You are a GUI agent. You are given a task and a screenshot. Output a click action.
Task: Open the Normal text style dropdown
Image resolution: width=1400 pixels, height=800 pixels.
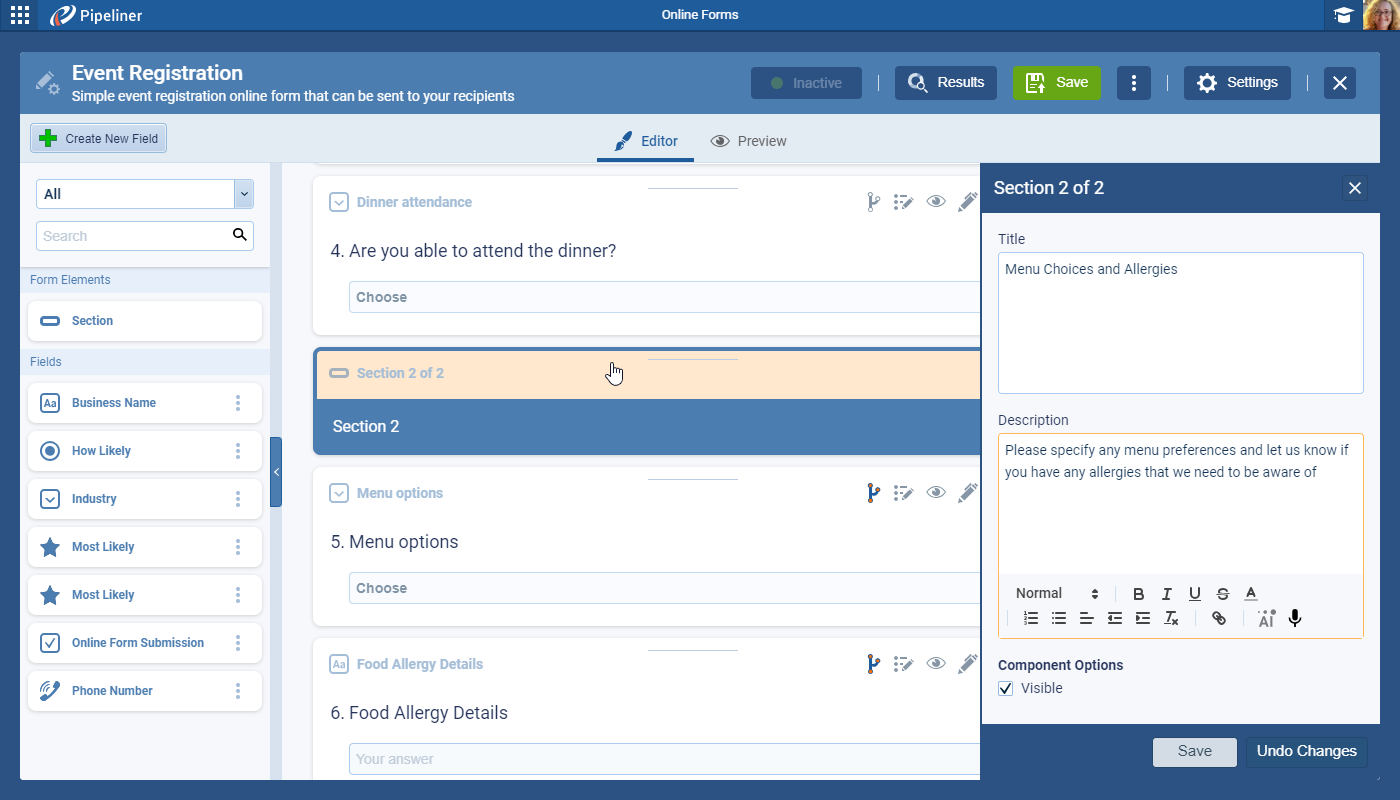coord(1057,594)
